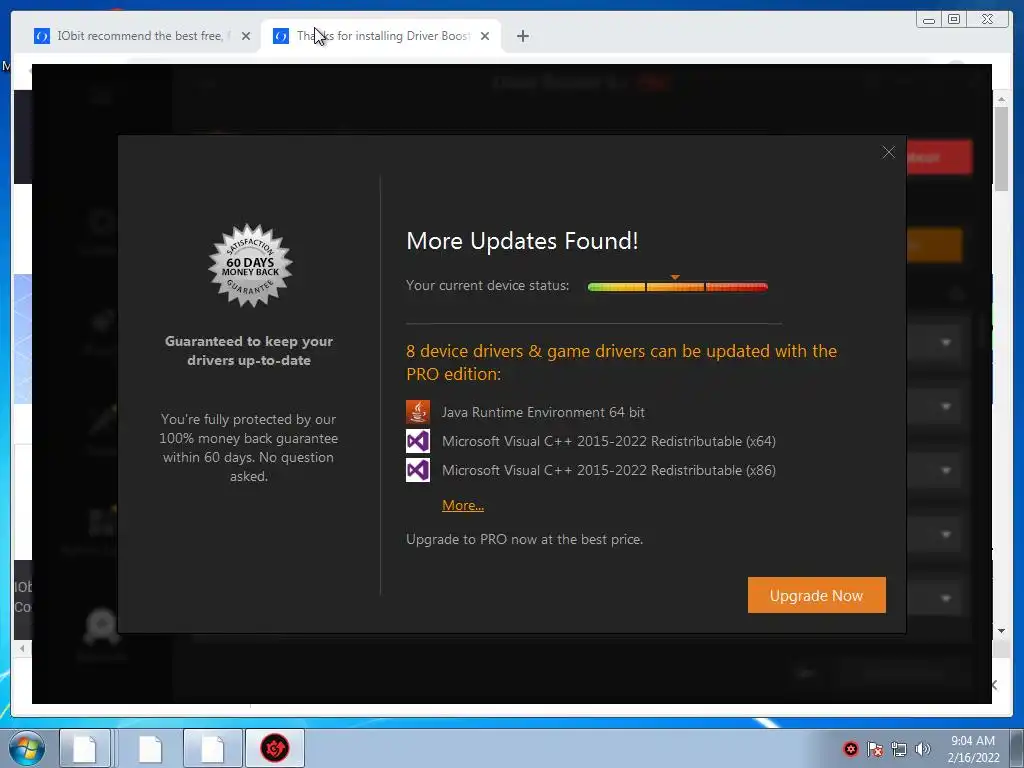Click the Java Runtime Environment icon

418,412
